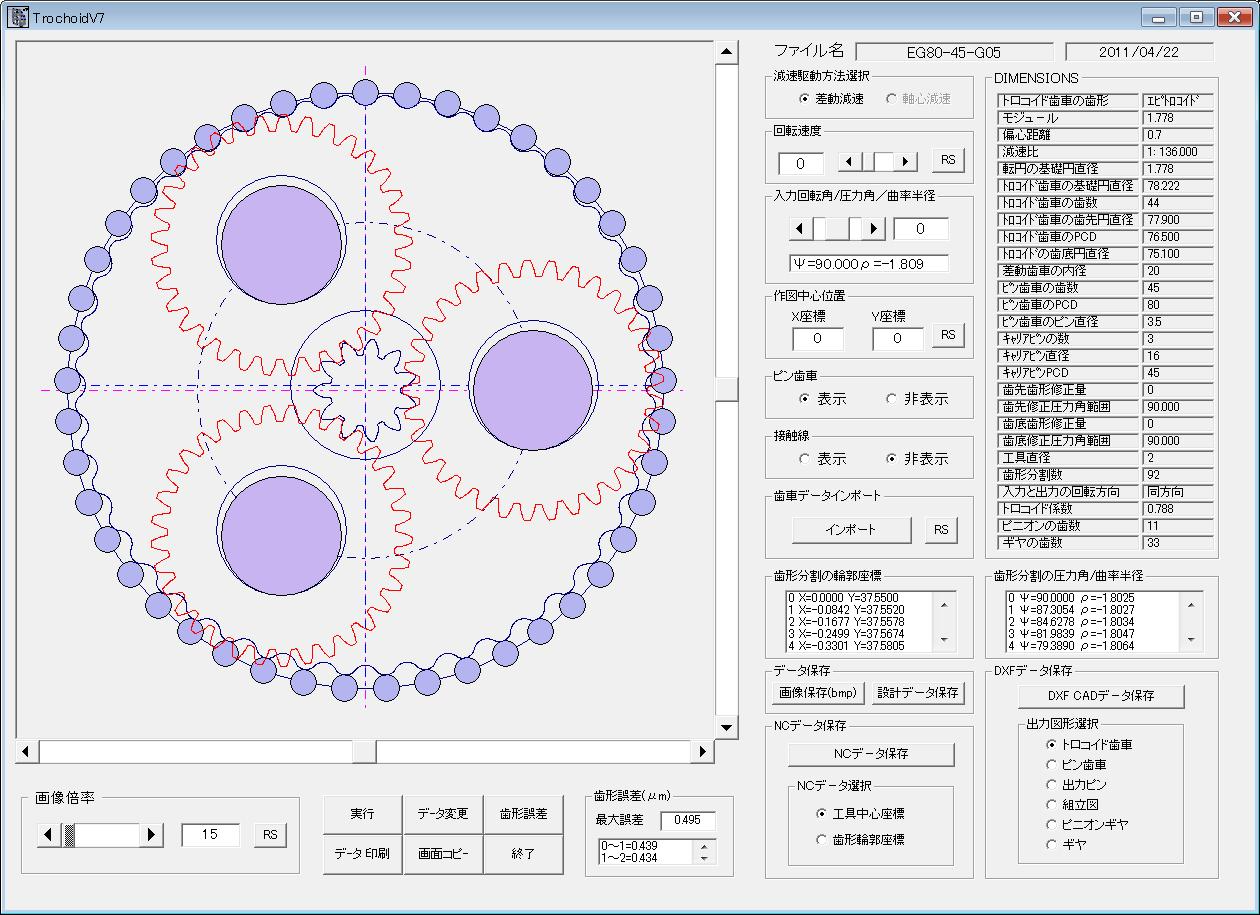
Task: Select 非表示 for ピン歯車
Action: pos(892,399)
